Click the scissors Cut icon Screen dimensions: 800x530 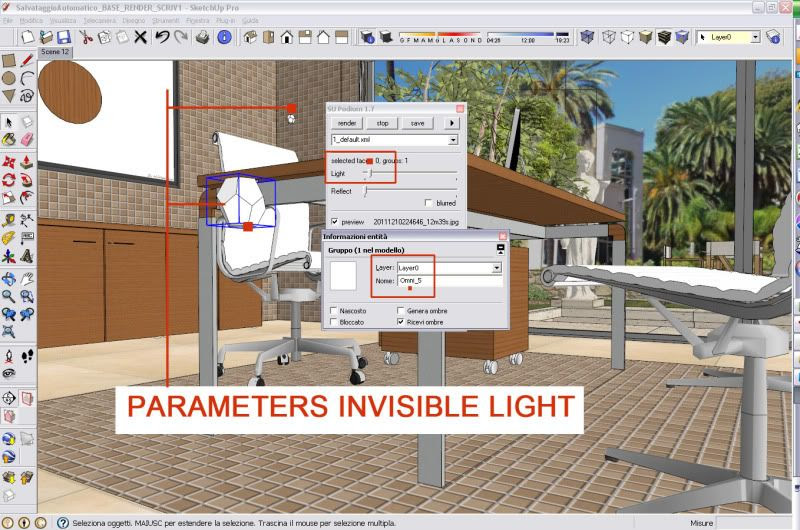click(86, 37)
